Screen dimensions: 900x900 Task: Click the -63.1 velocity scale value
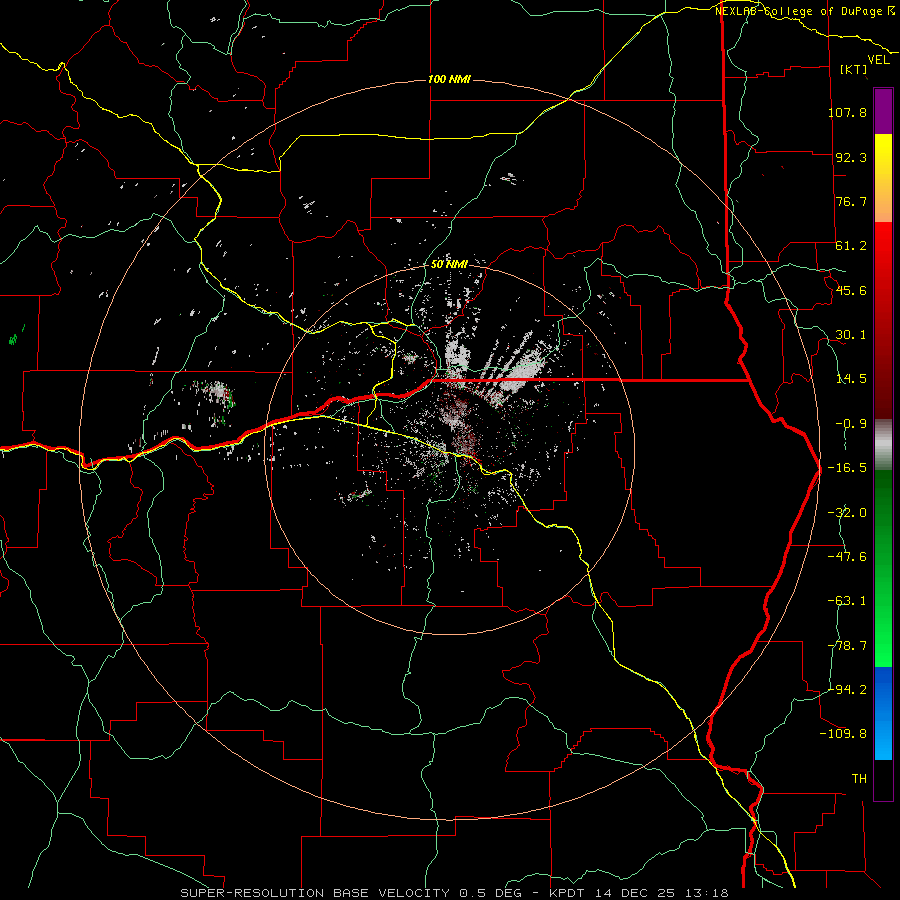[x=847, y=601]
